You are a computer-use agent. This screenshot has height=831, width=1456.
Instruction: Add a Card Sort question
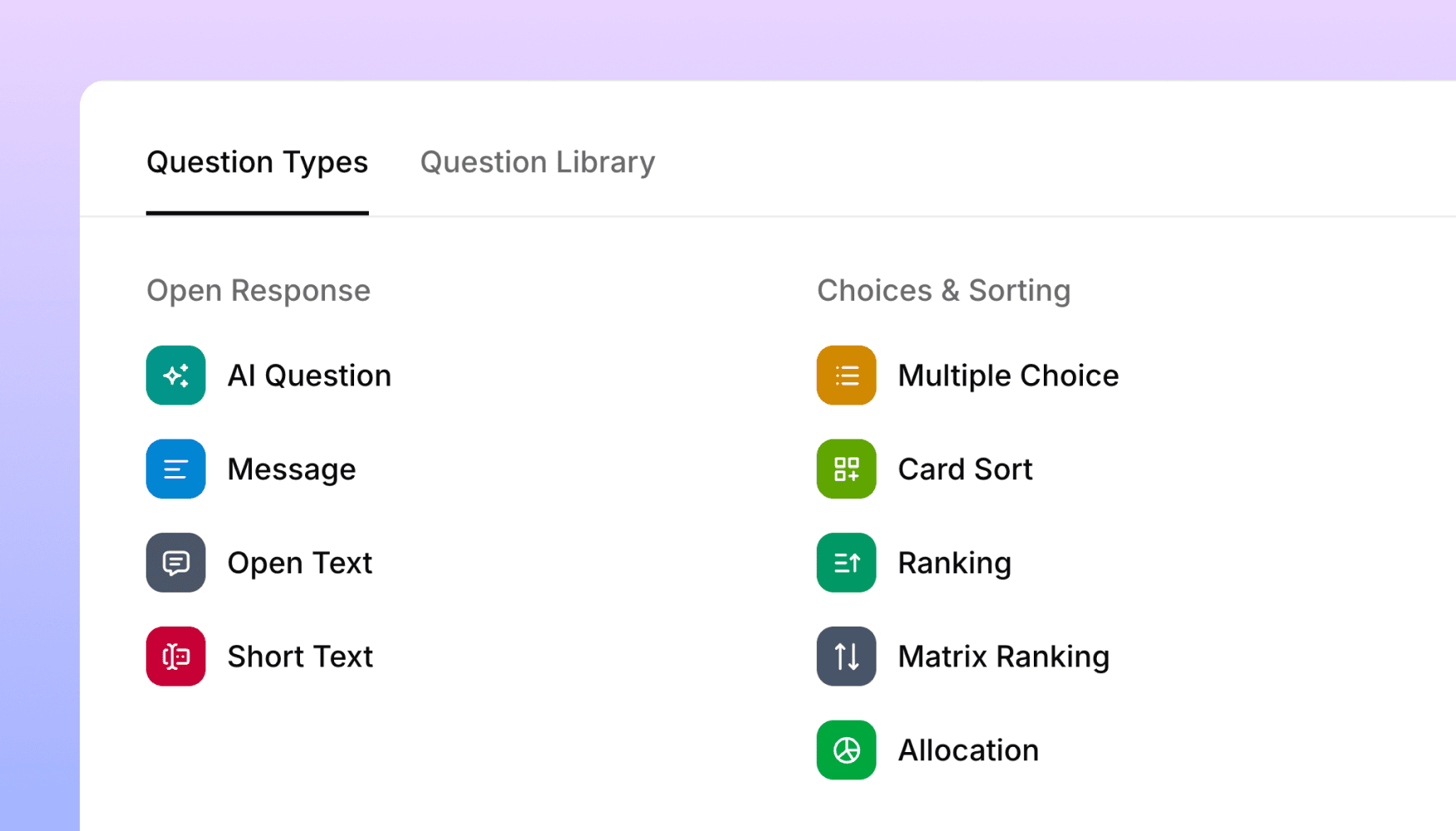point(965,469)
